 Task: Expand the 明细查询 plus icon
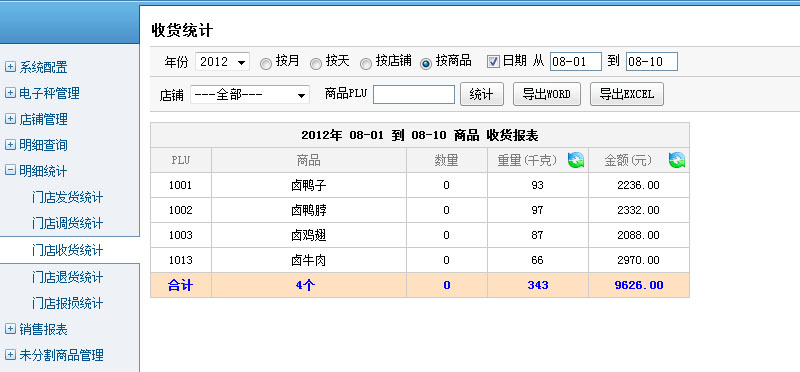click(x=10, y=145)
